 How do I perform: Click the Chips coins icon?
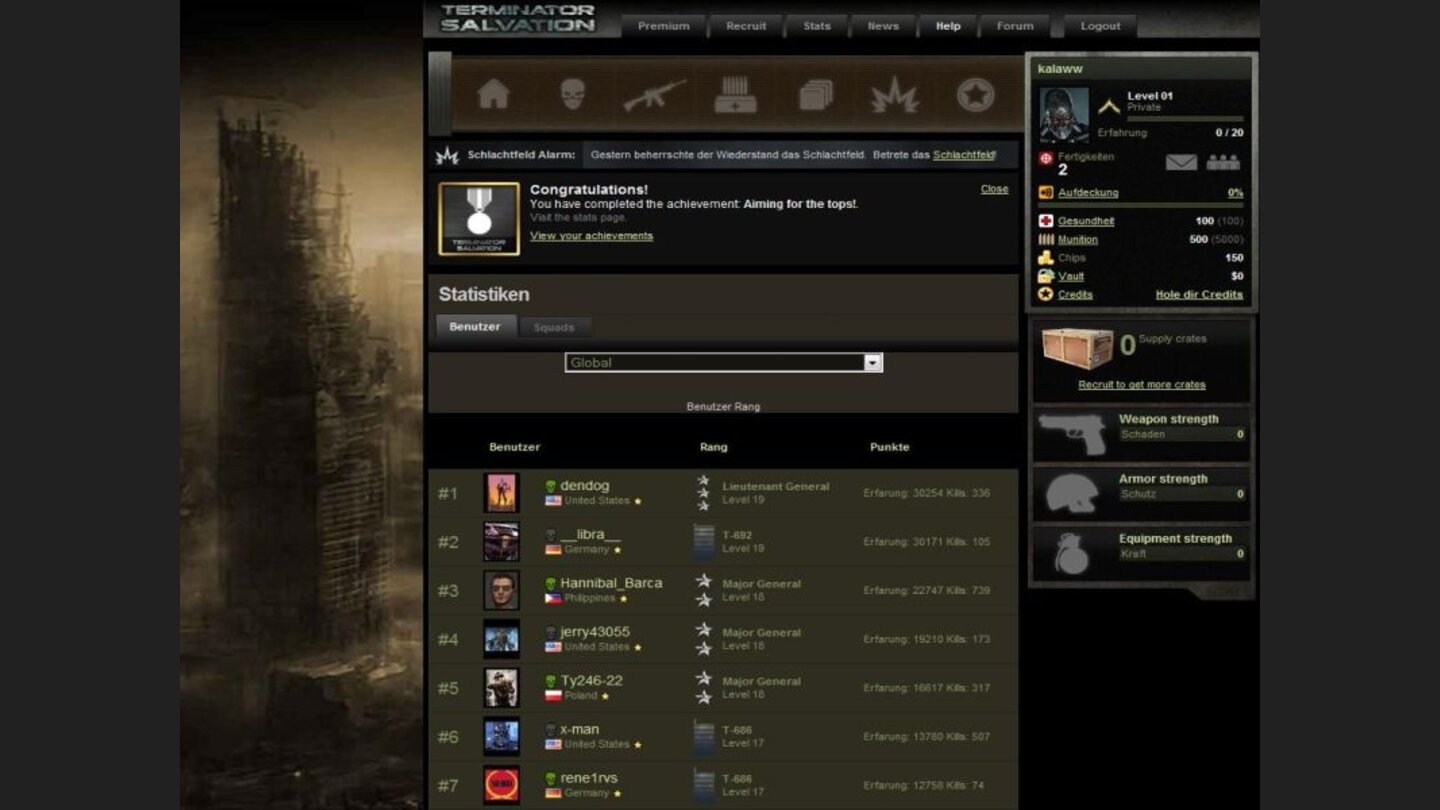1046,257
